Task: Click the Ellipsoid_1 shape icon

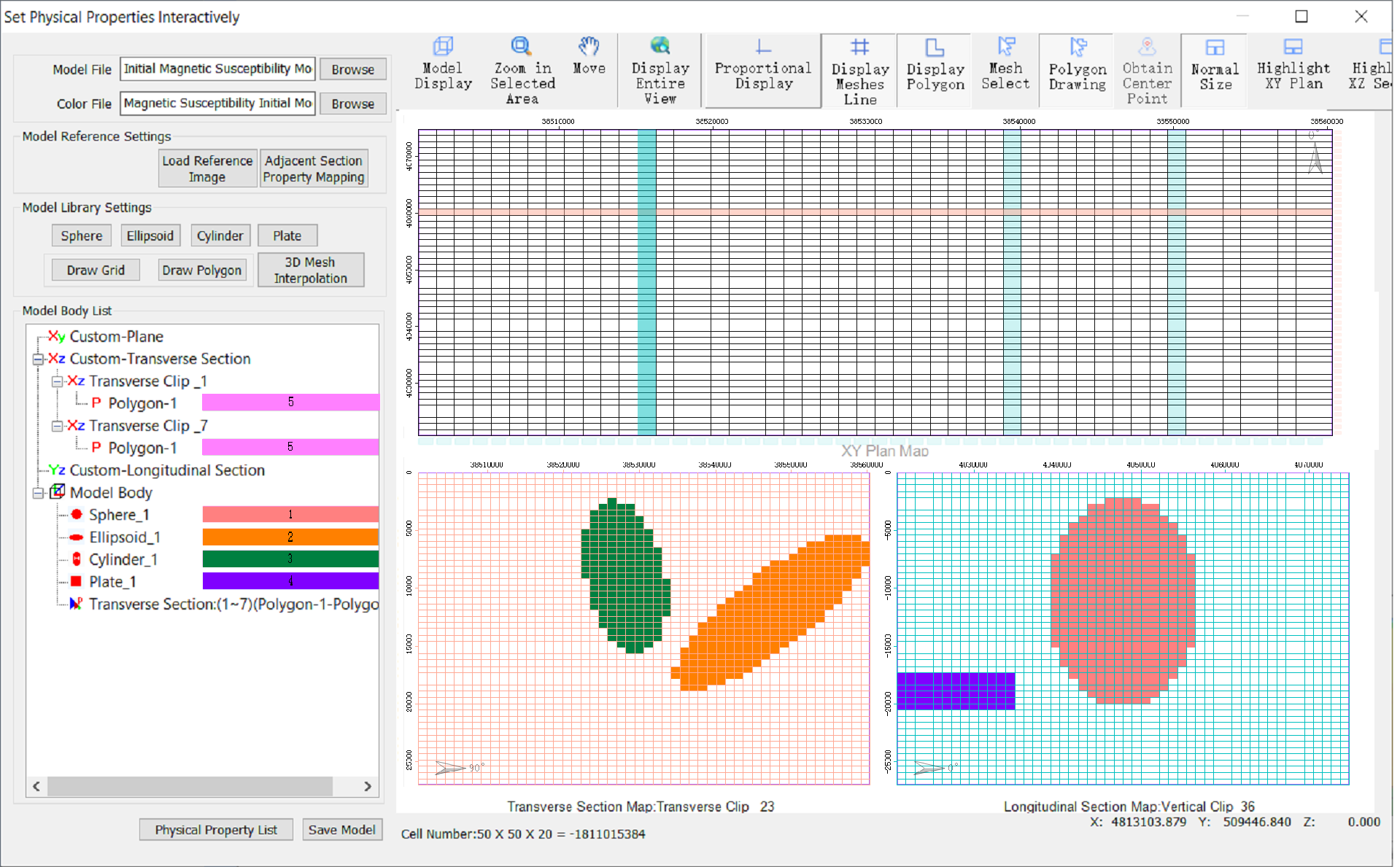Action: pos(76,537)
